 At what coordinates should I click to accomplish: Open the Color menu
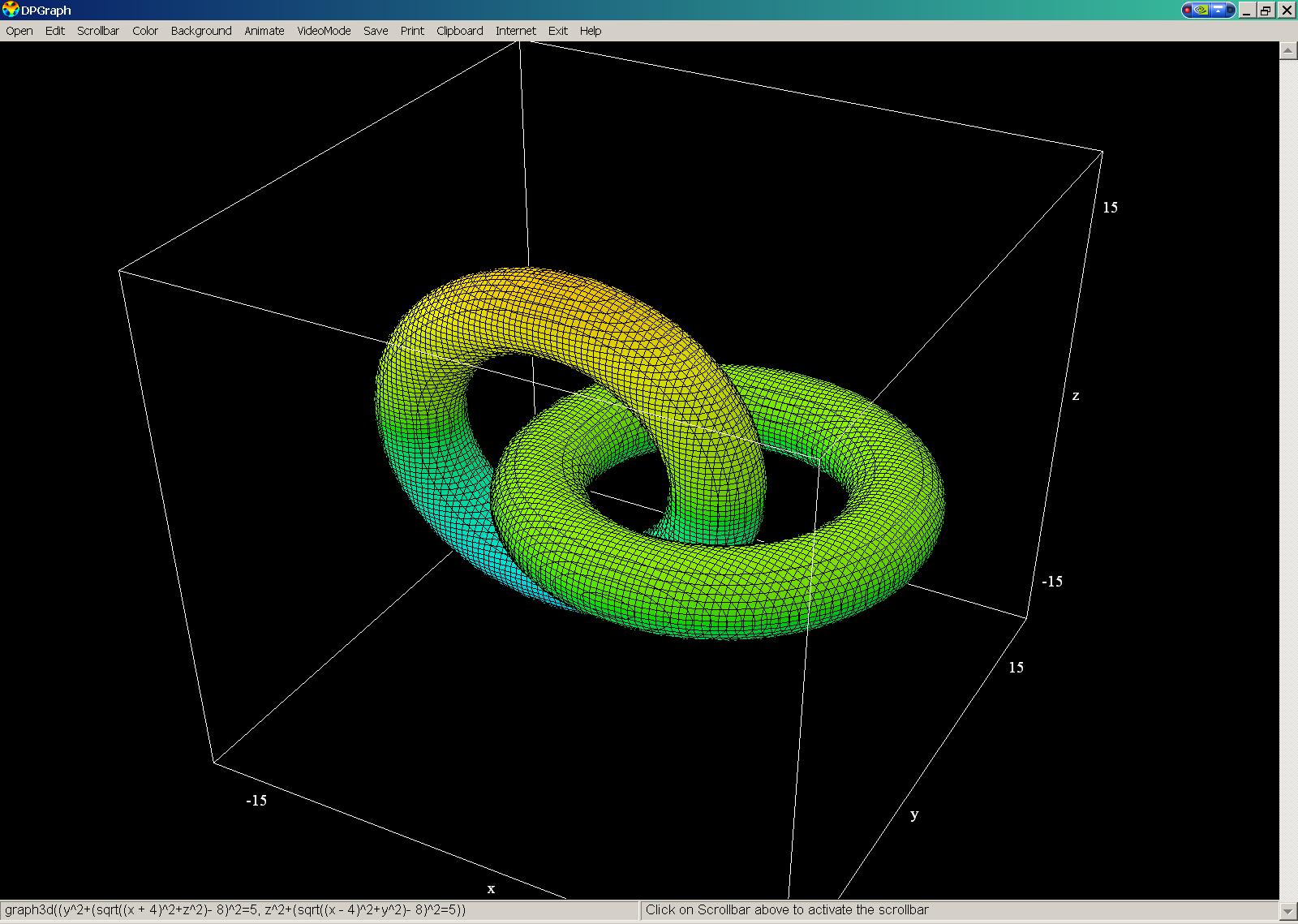pos(145,31)
